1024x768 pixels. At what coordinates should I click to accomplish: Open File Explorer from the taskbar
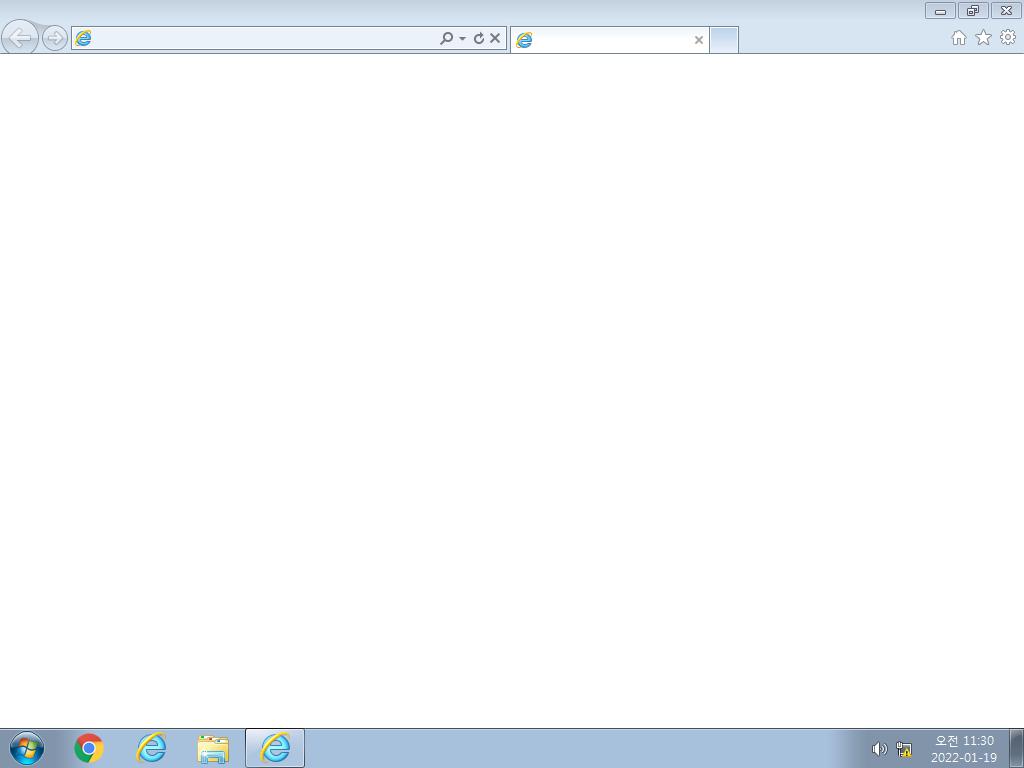213,748
